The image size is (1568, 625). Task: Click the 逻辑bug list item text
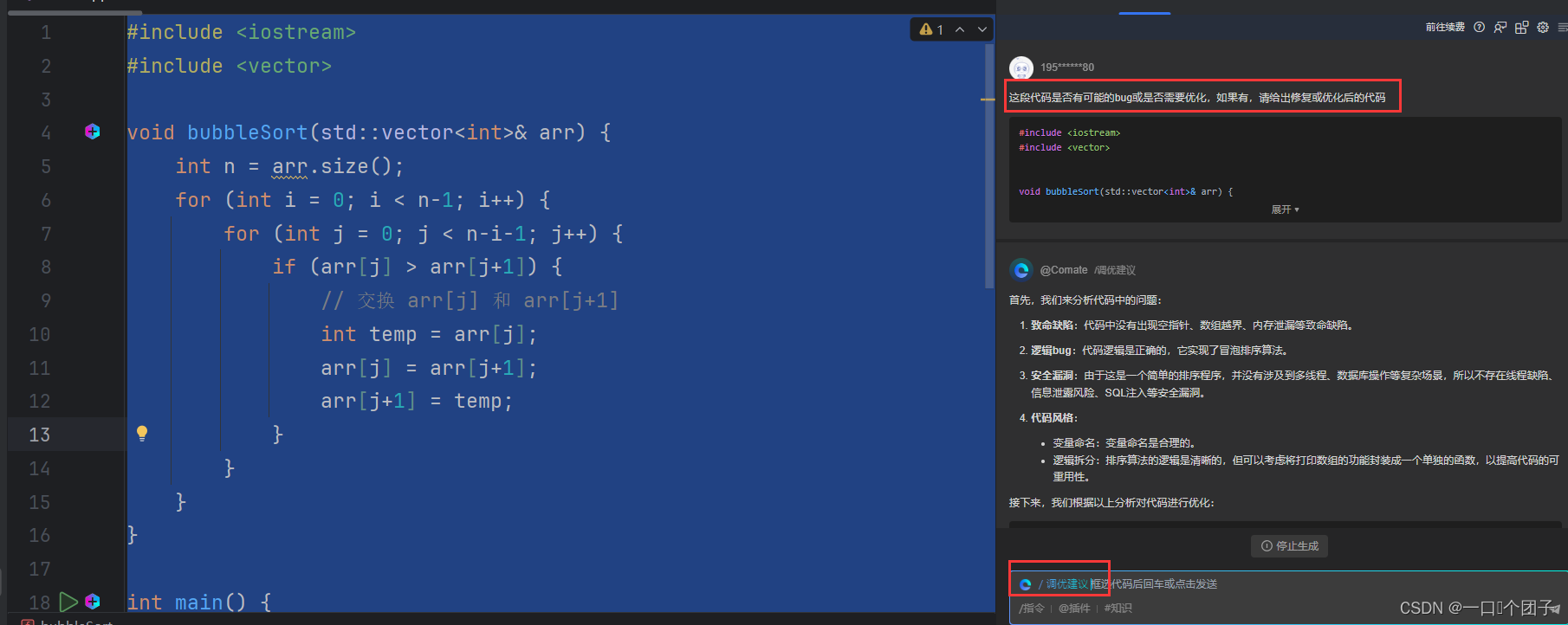[1160, 351]
